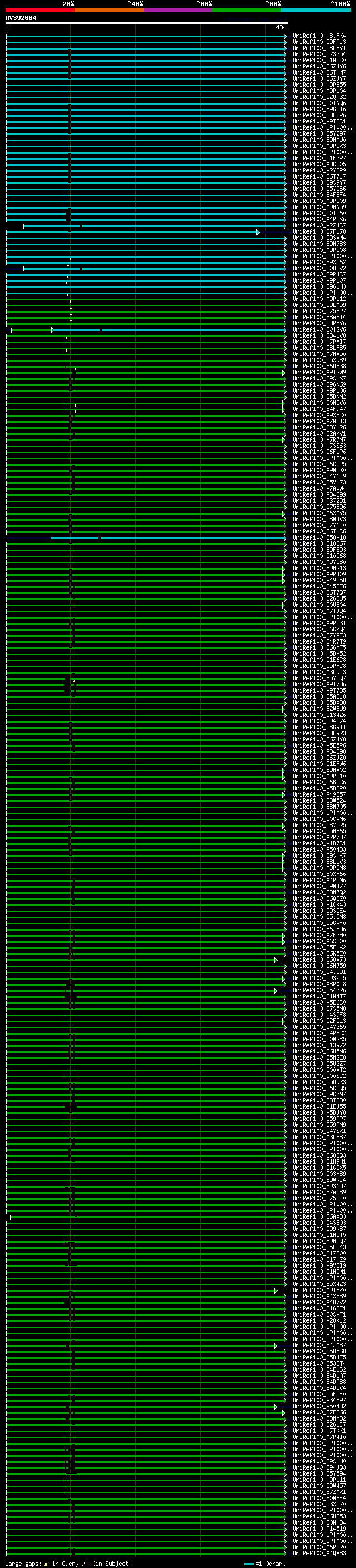
Task: Open hit UniRef100_A8JFK4
Action: (319, 36)
